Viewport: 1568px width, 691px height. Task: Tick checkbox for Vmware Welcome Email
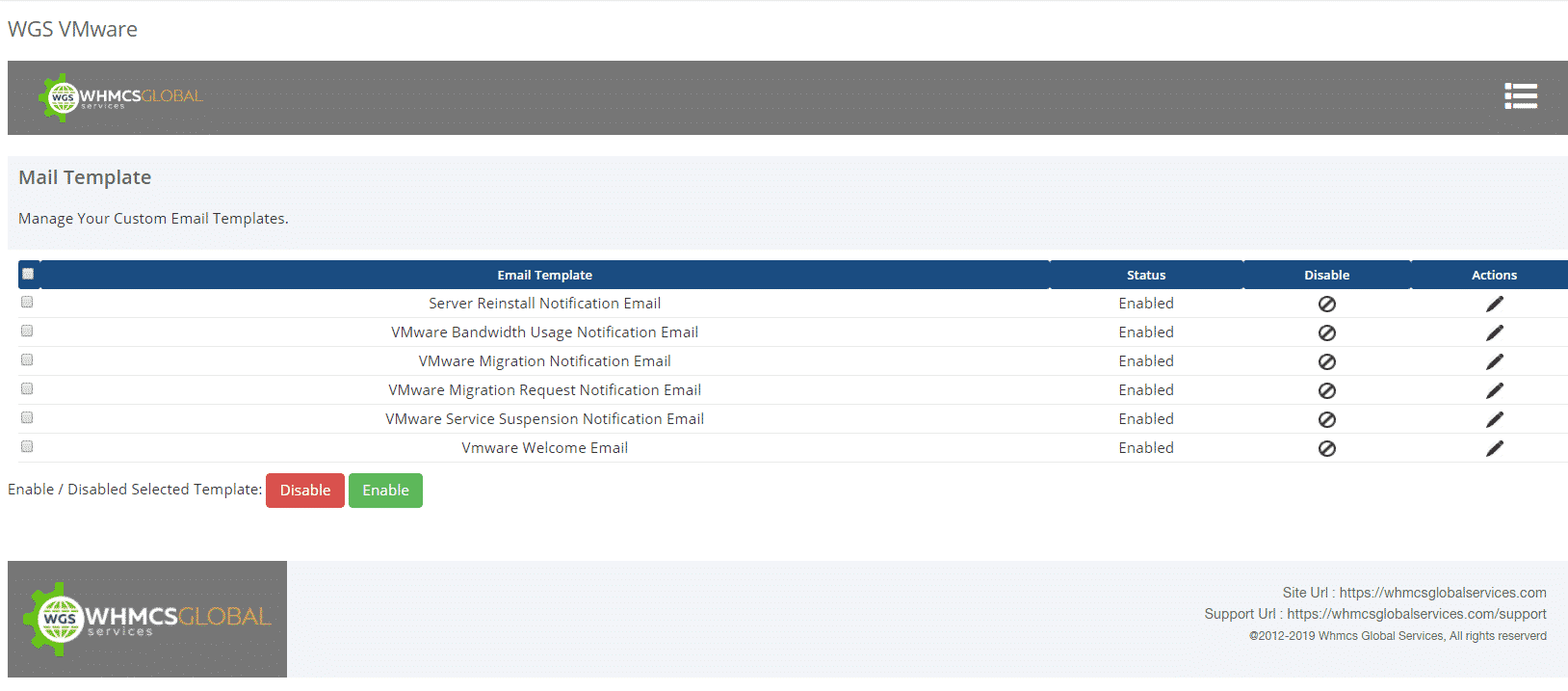[27, 446]
